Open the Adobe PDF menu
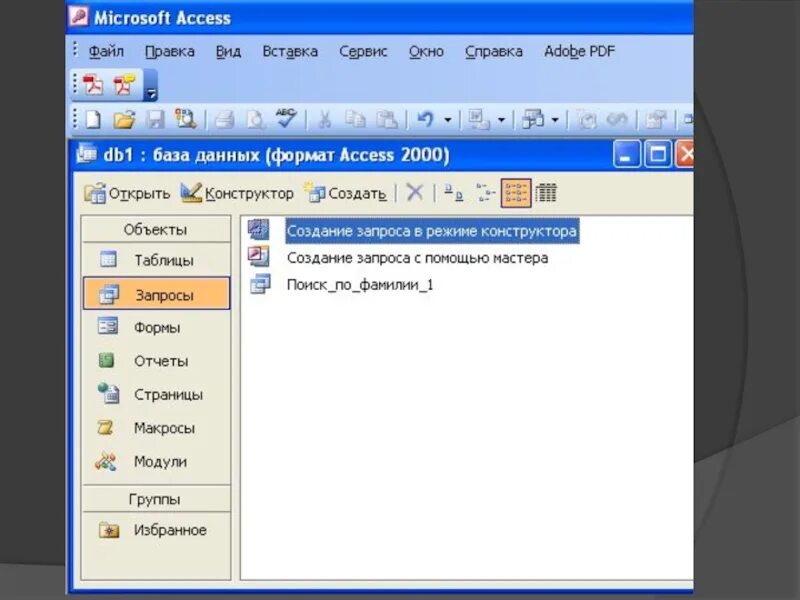Image resolution: width=800 pixels, height=600 pixels. 579,52
